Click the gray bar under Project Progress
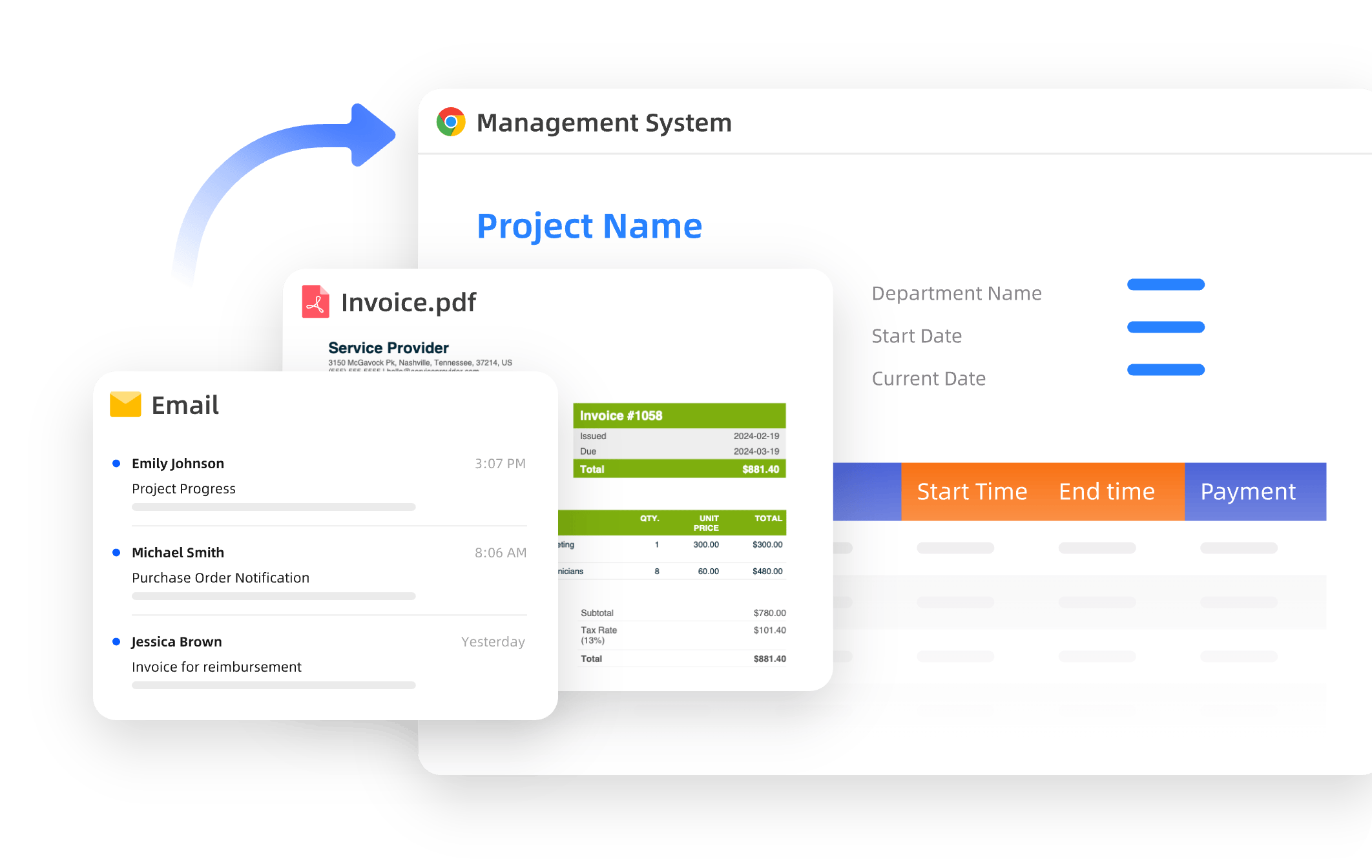Image resolution: width=1372 pixels, height=868 pixels. tap(273, 507)
